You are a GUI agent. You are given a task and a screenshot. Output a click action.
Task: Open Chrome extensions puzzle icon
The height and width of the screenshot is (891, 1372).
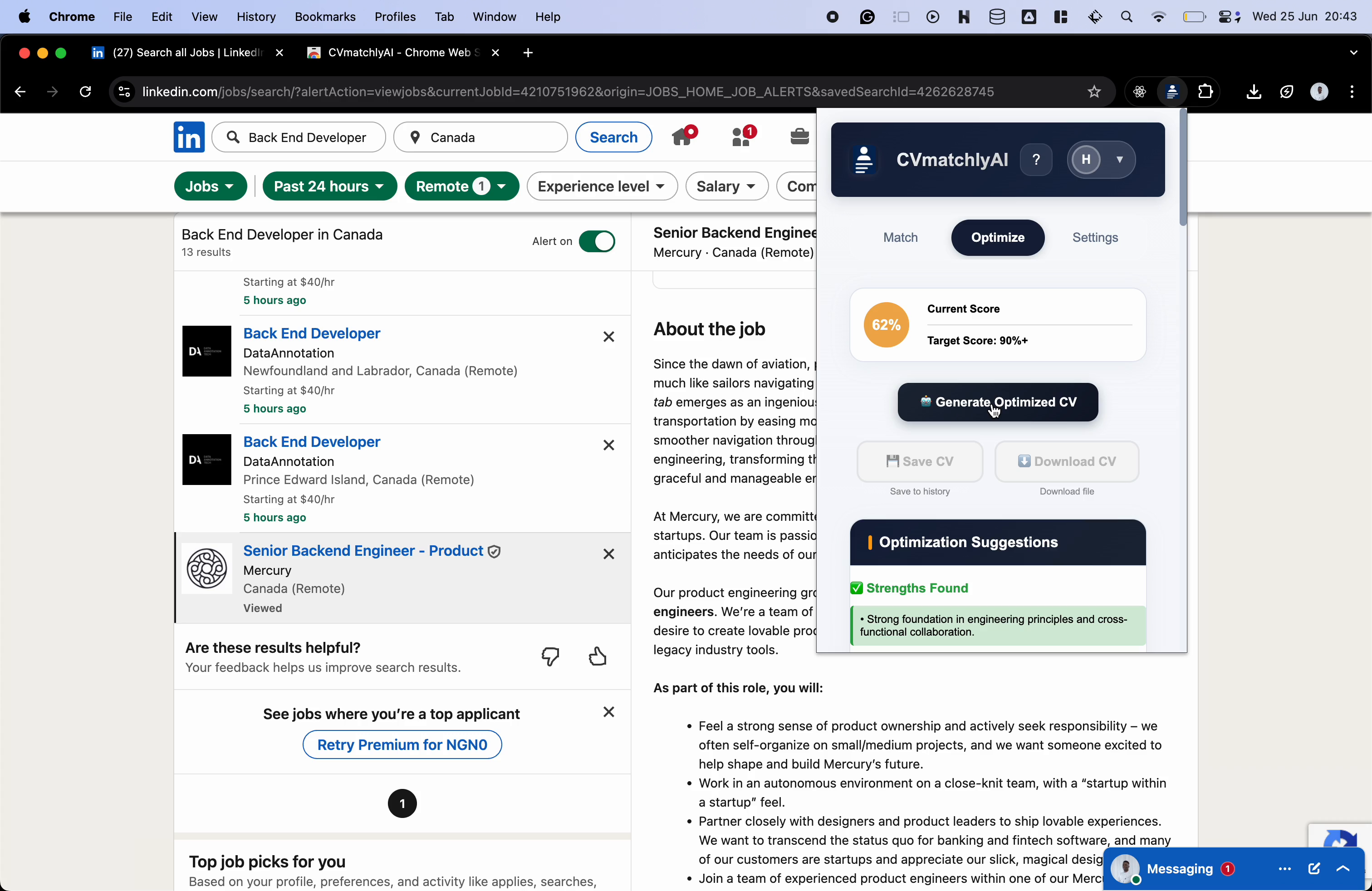[x=1205, y=92]
